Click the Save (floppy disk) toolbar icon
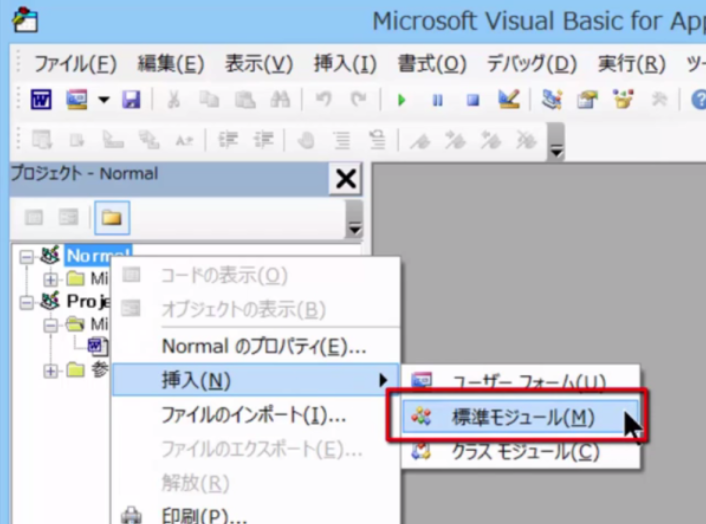Image resolution: width=706 pixels, height=524 pixels. click(131, 100)
